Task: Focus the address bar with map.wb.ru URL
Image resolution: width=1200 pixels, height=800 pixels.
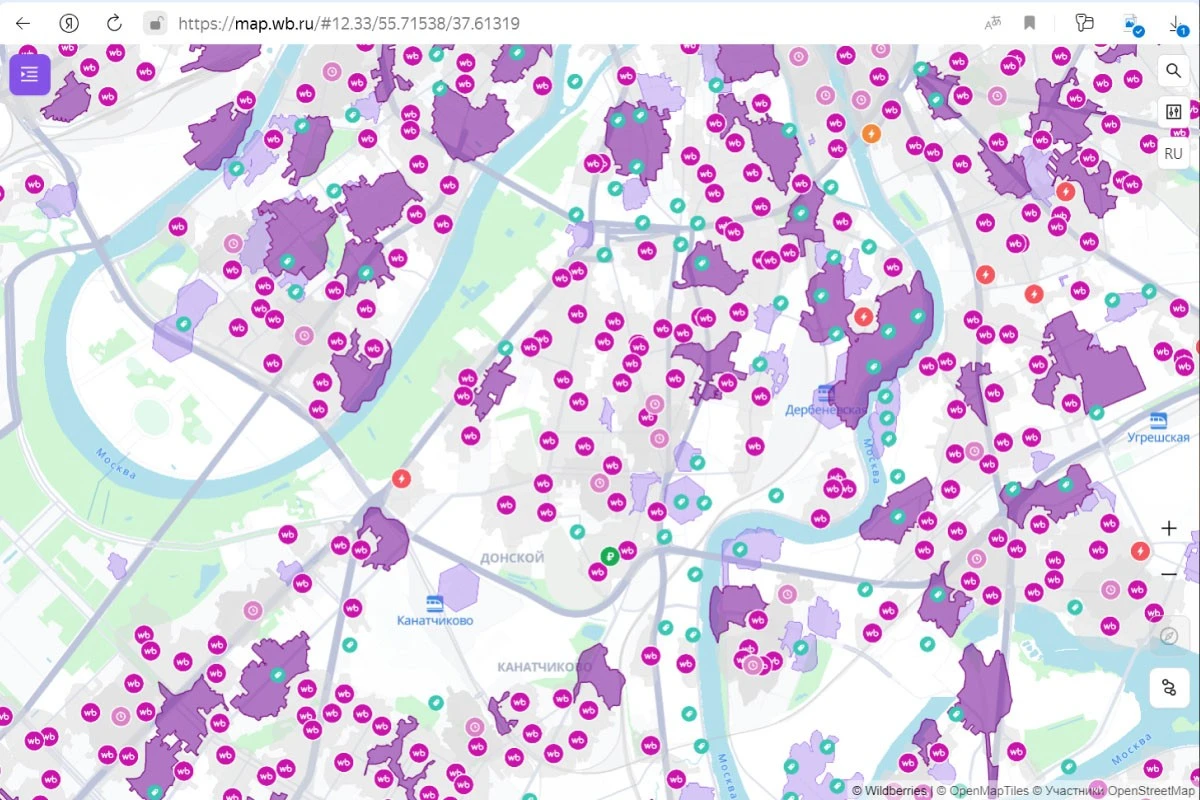Action: coord(560,23)
